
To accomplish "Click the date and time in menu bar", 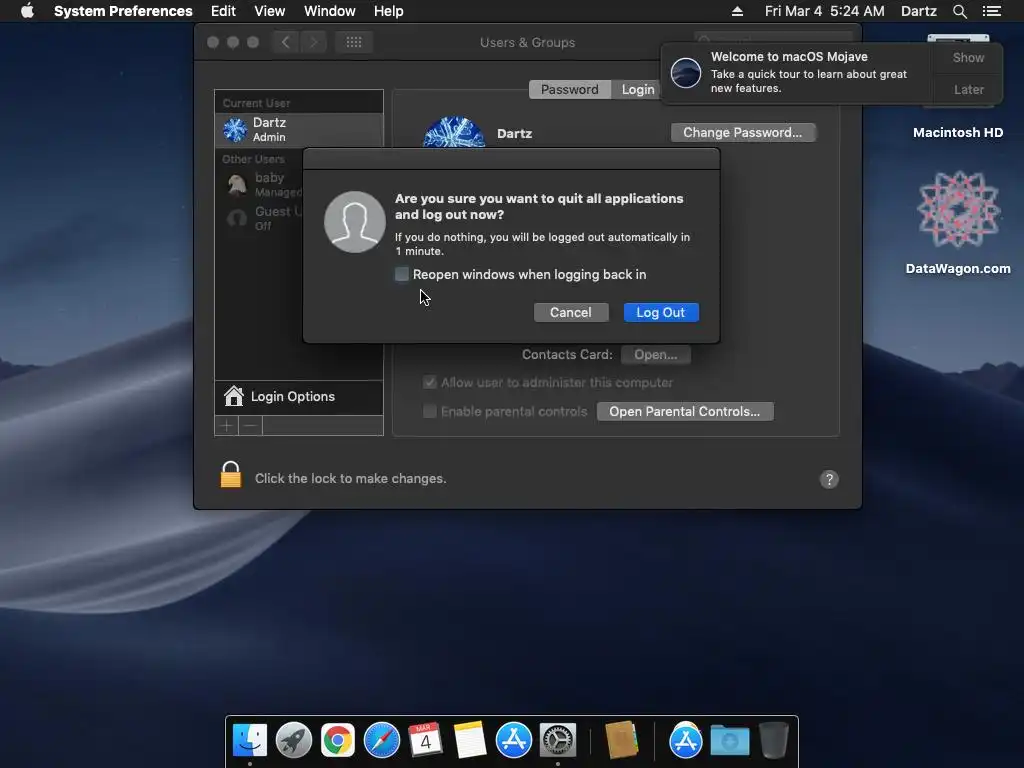I will [824, 11].
